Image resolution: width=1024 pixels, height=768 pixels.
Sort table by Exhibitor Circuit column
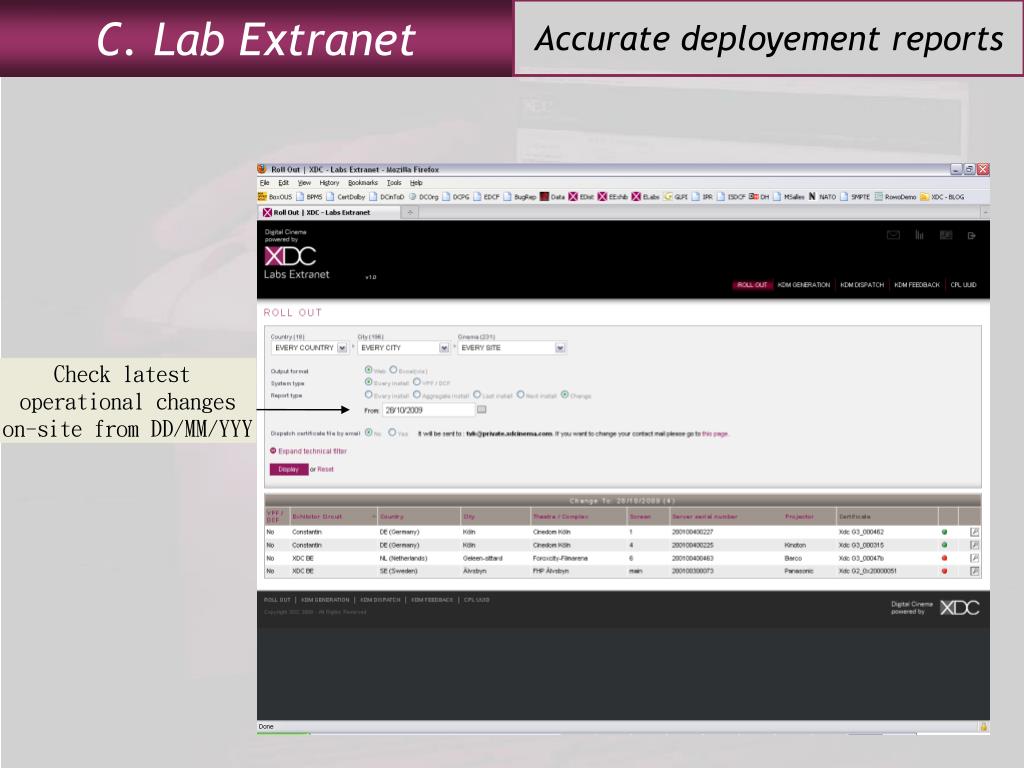tap(317, 517)
